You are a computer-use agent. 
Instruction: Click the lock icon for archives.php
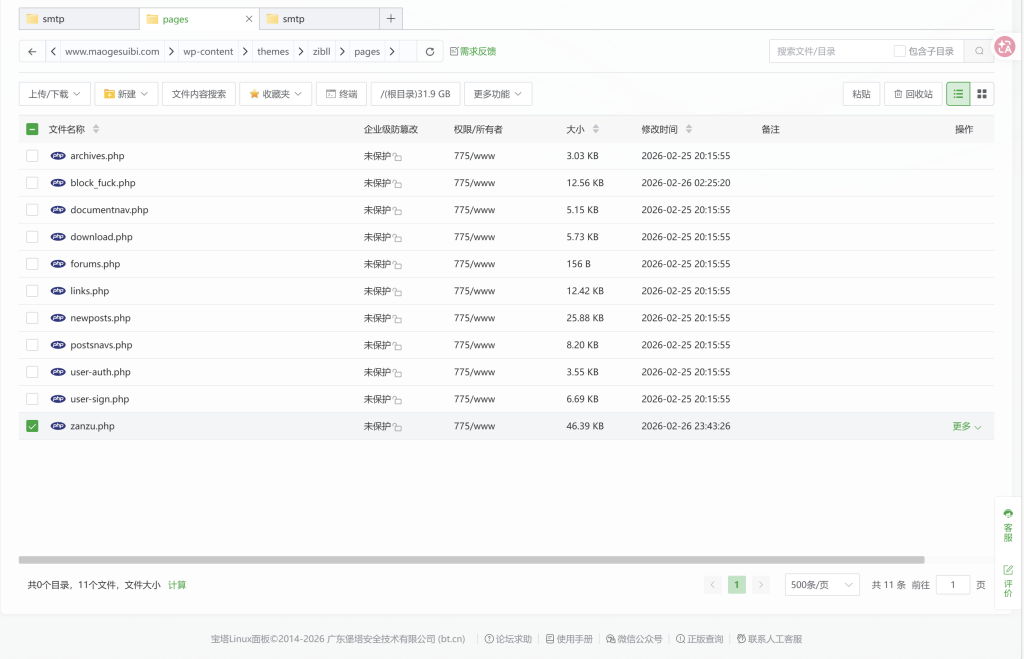point(398,157)
